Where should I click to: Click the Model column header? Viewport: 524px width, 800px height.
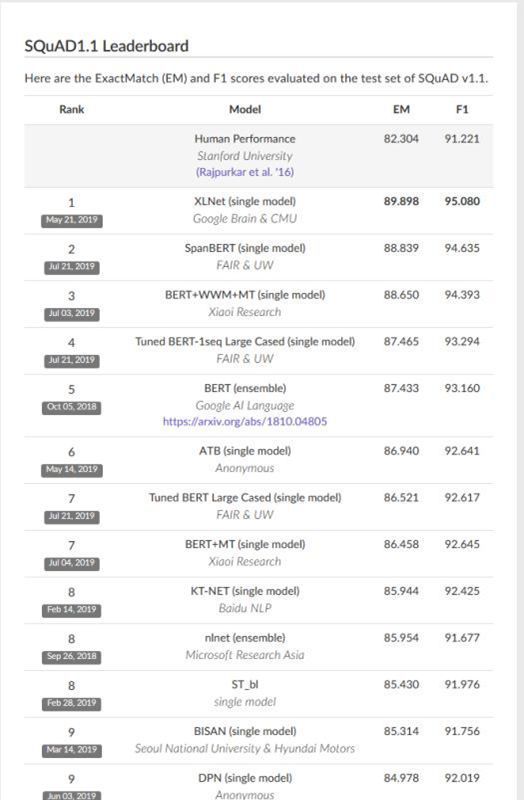245,109
